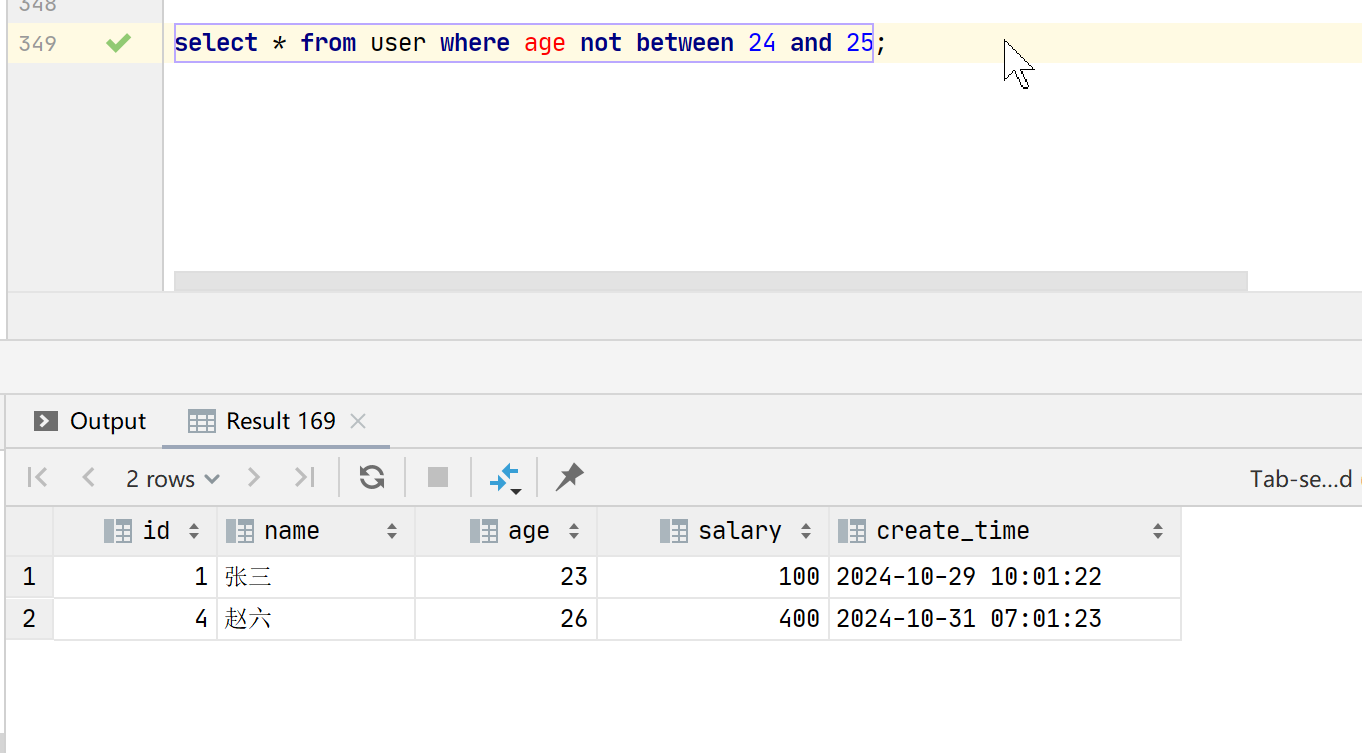Click line number 349 in gutter

point(38,43)
